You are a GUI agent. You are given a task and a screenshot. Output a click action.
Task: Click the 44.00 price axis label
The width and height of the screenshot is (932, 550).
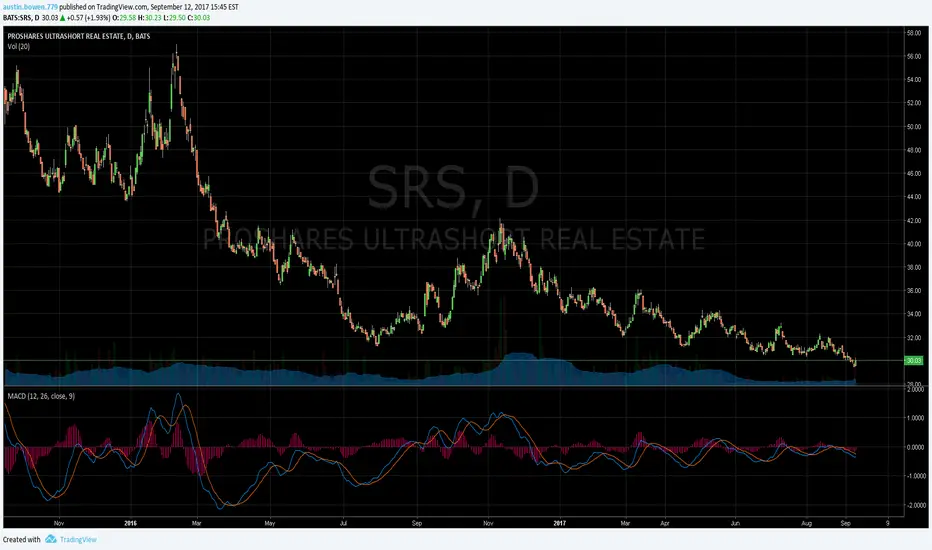(914, 197)
